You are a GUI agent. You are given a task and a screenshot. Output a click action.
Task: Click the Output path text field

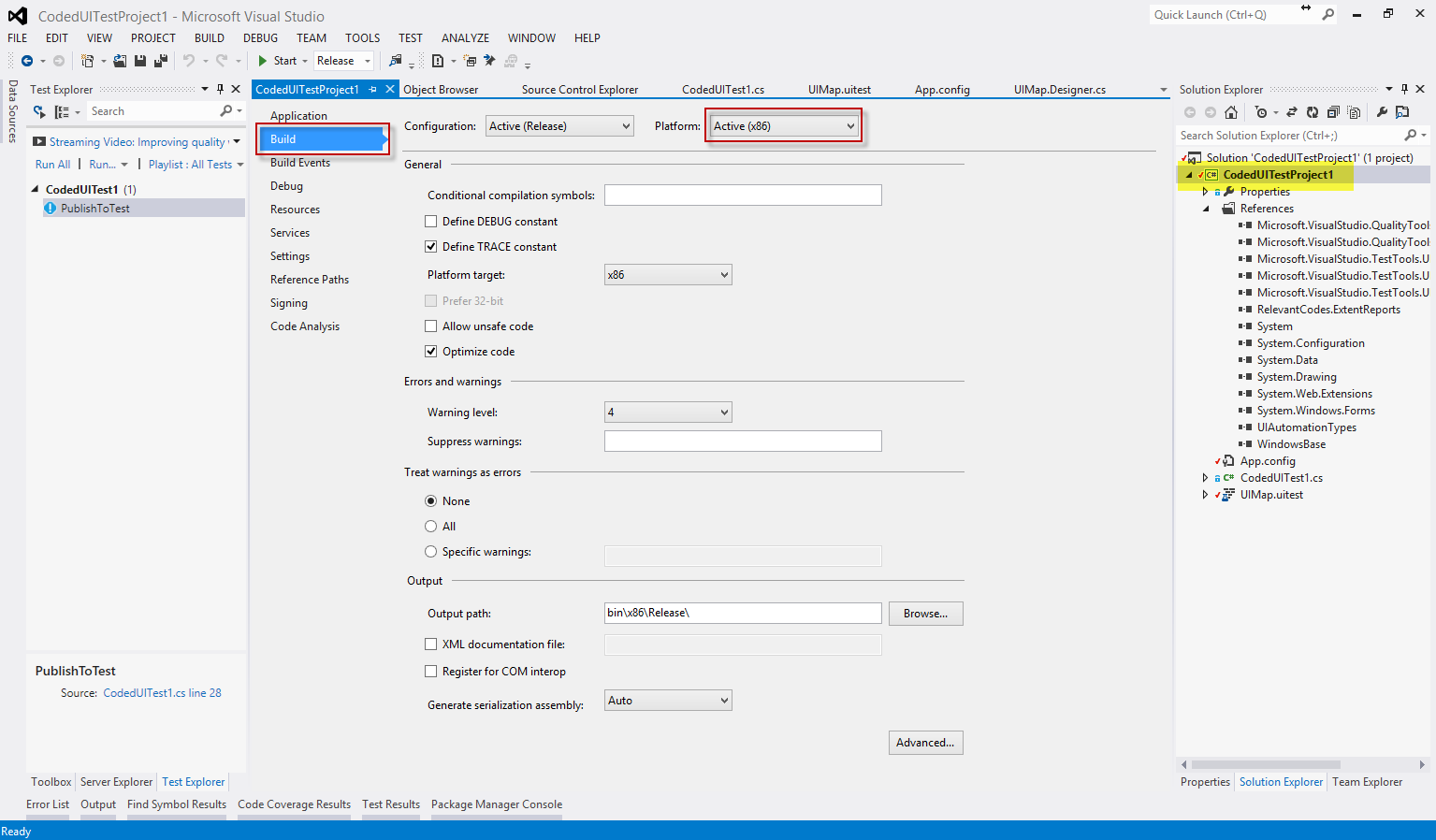click(743, 614)
